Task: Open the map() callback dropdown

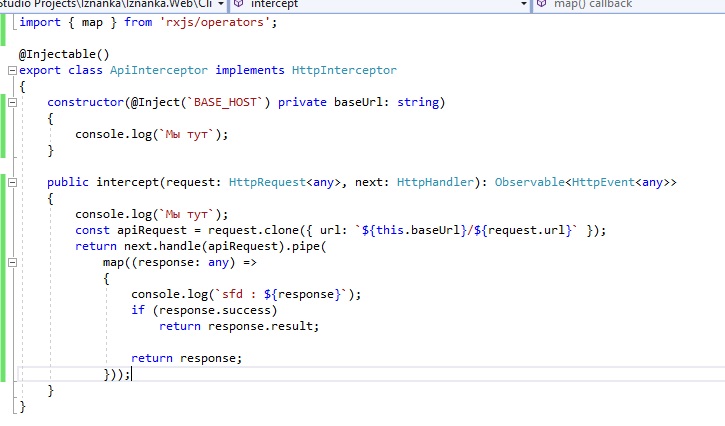Action: pyautogui.click(x=593, y=4)
